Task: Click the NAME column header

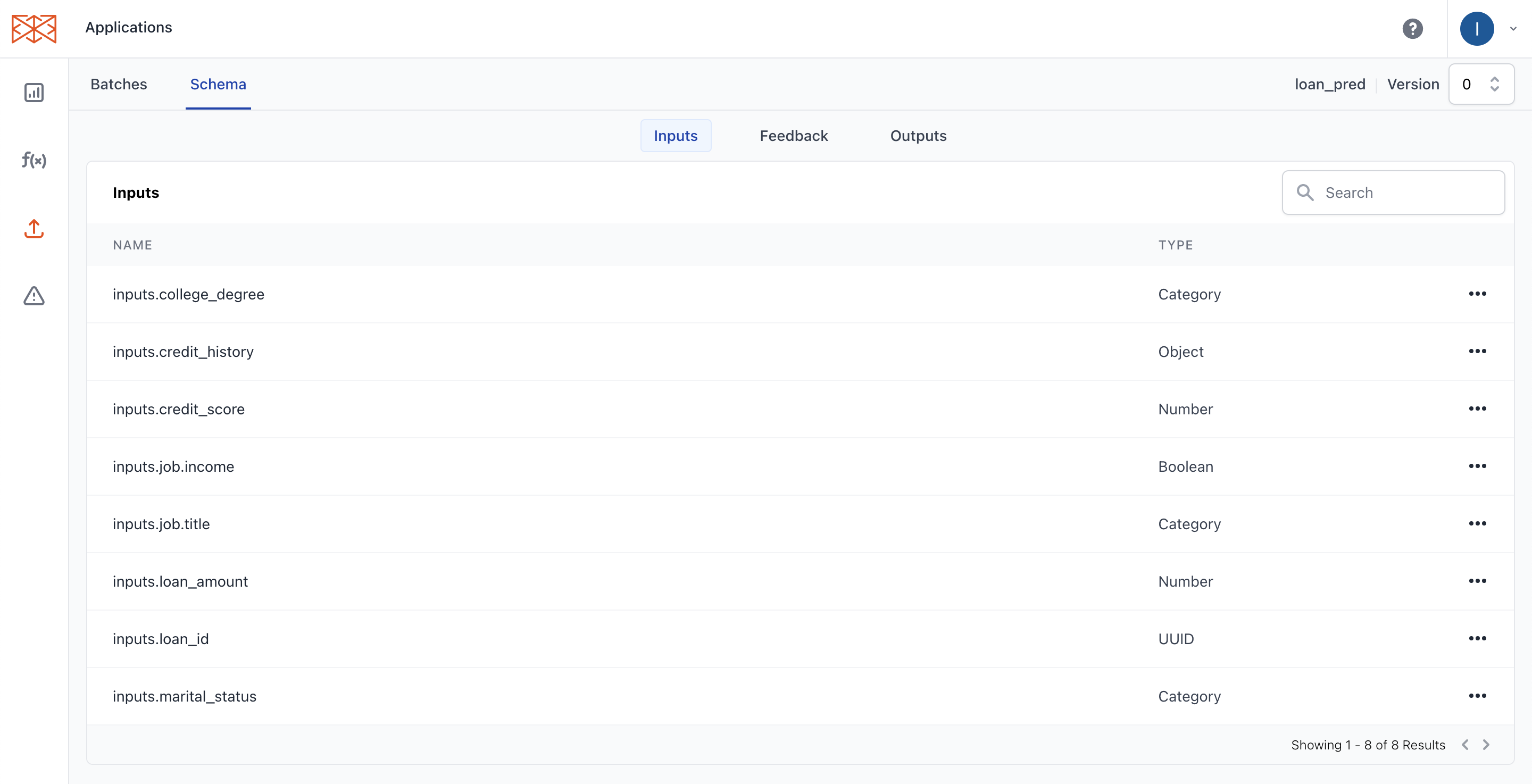Action: tap(132, 245)
